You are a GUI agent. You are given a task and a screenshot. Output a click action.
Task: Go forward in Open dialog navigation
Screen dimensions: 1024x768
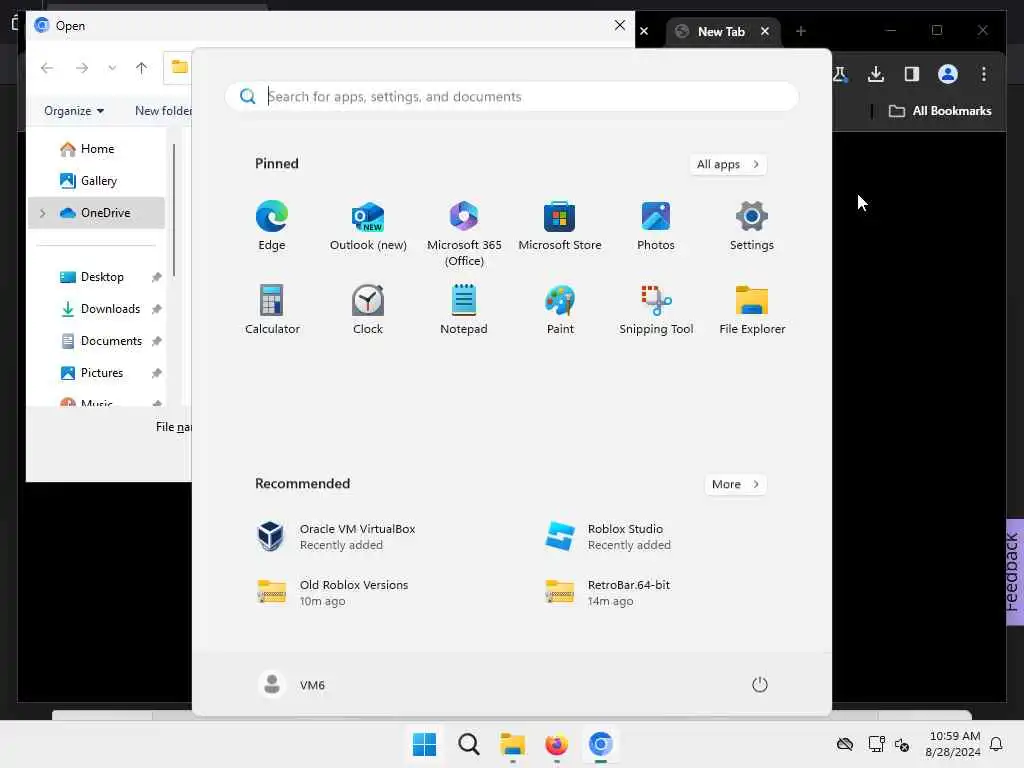click(x=82, y=68)
